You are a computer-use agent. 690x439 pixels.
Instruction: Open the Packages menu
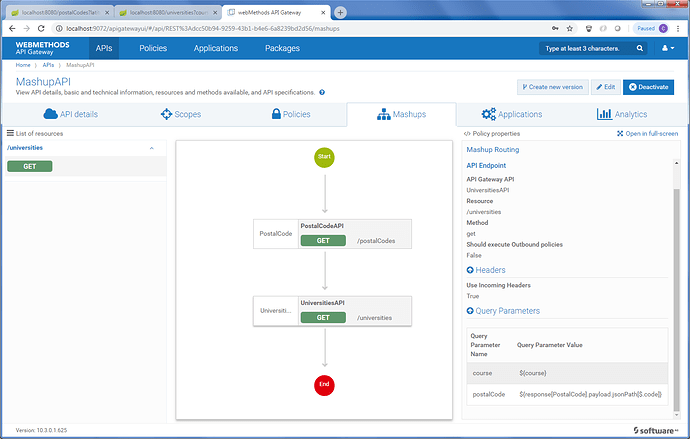pyautogui.click(x=282, y=48)
